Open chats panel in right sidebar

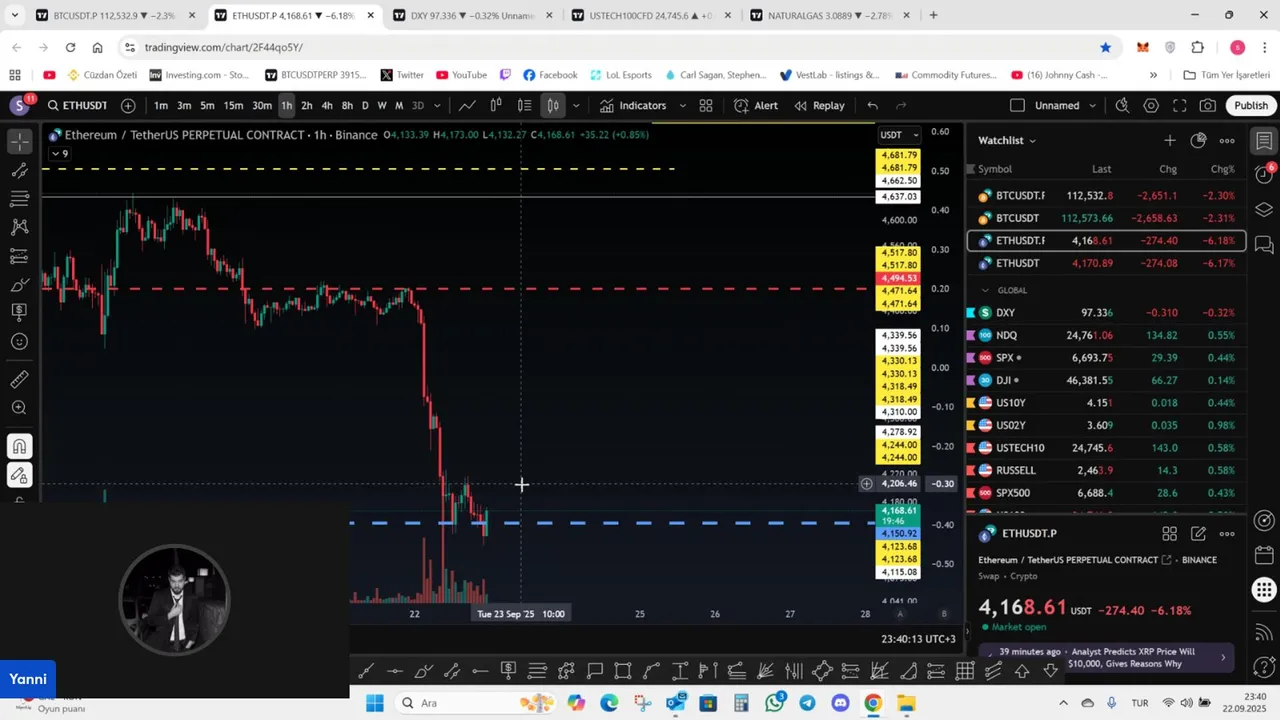tap(1264, 244)
